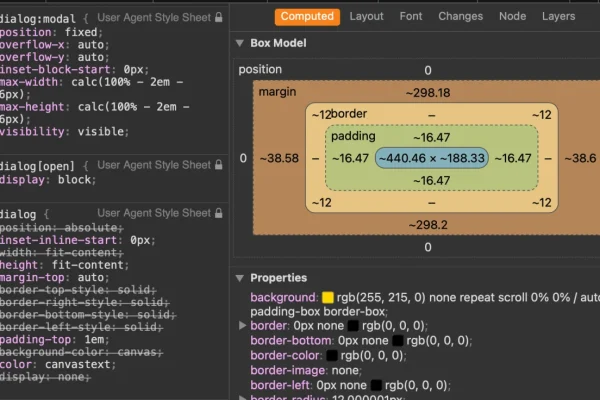Click margin top value ~298.18
The height and width of the screenshot is (400, 600).
[x=428, y=93]
